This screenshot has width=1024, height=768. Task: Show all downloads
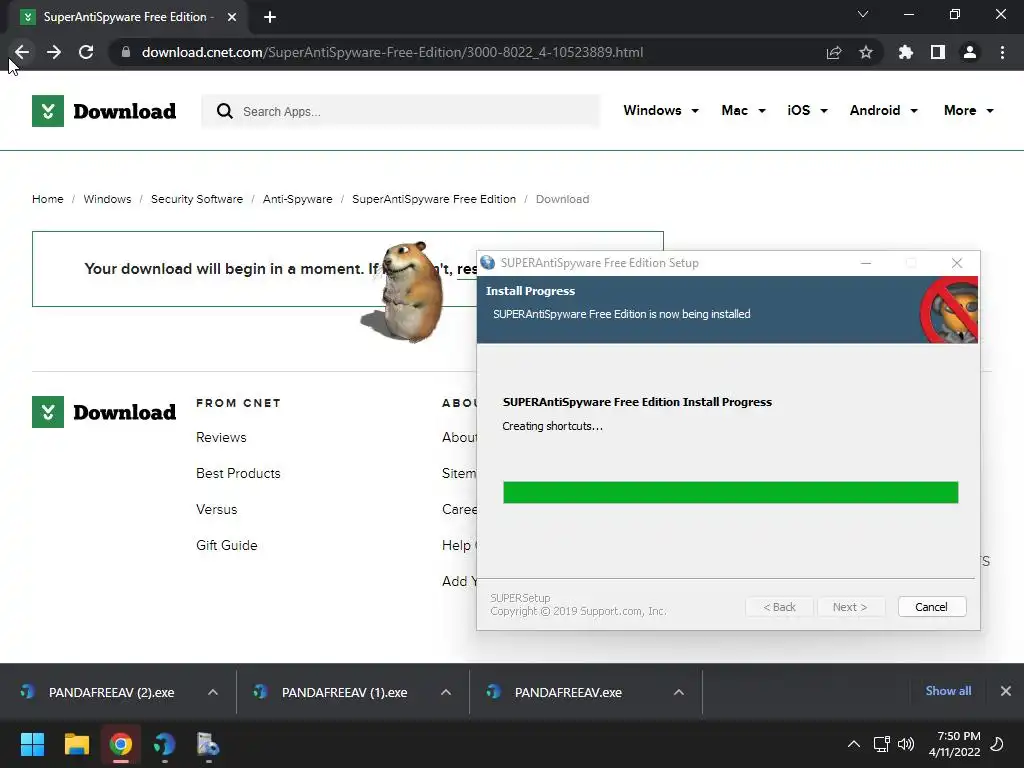pyautogui.click(x=948, y=691)
